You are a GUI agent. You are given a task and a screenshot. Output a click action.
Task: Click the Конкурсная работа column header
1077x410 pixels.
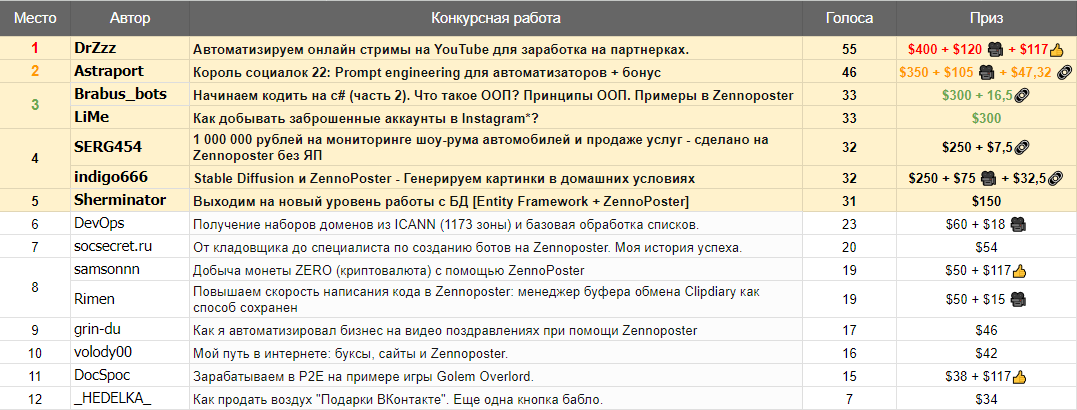click(x=495, y=19)
